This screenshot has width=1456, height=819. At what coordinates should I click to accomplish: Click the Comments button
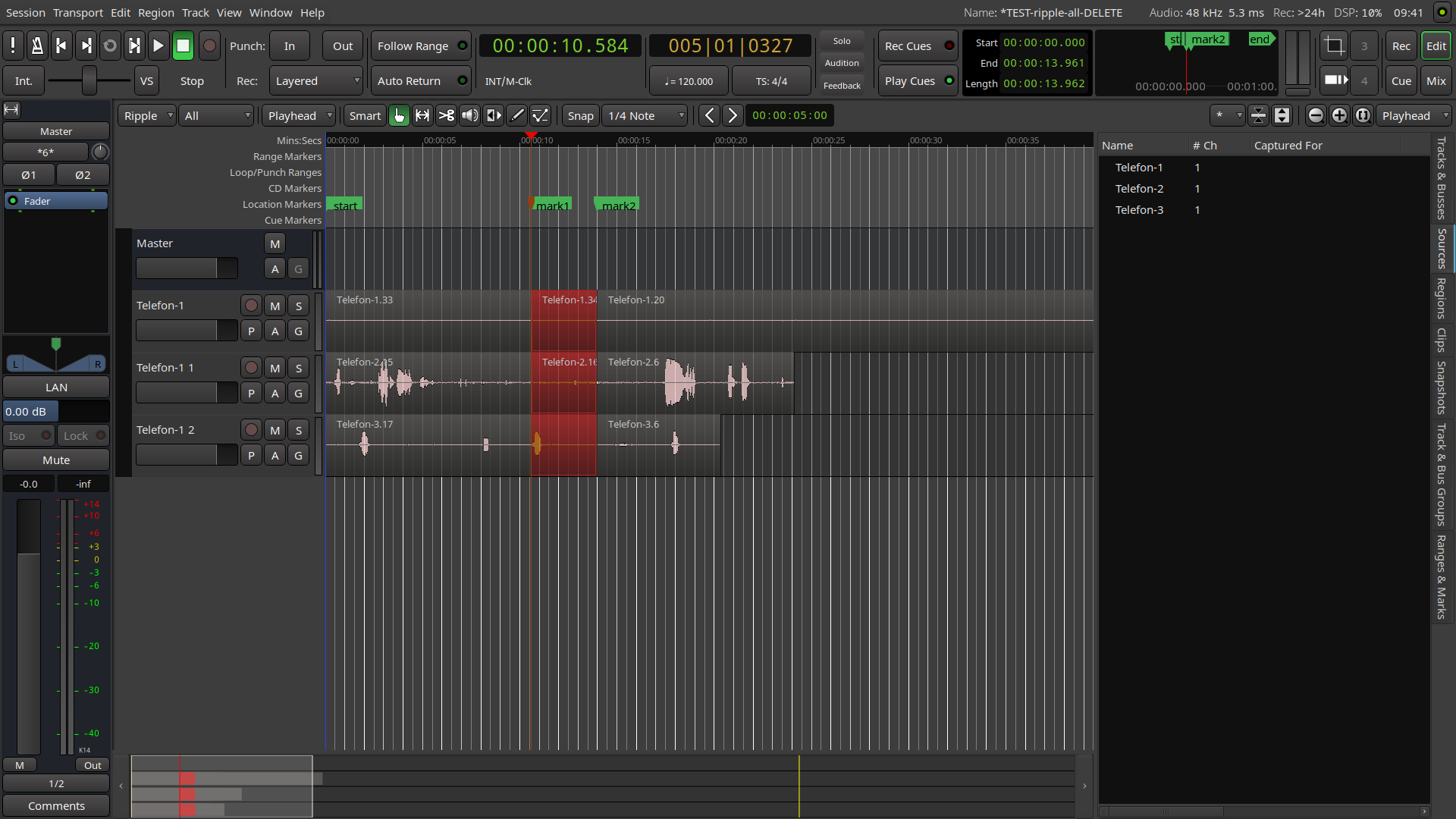[x=56, y=805]
